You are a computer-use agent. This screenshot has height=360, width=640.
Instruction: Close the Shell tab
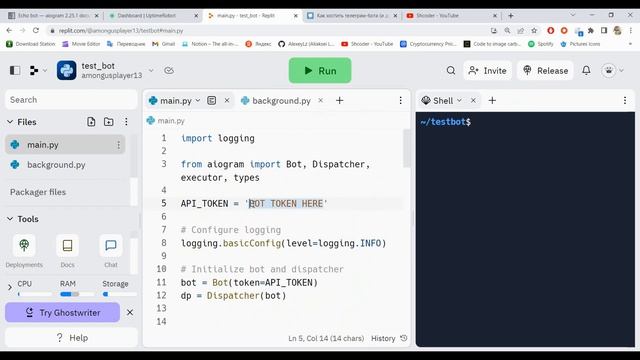click(x=473, y=100)
